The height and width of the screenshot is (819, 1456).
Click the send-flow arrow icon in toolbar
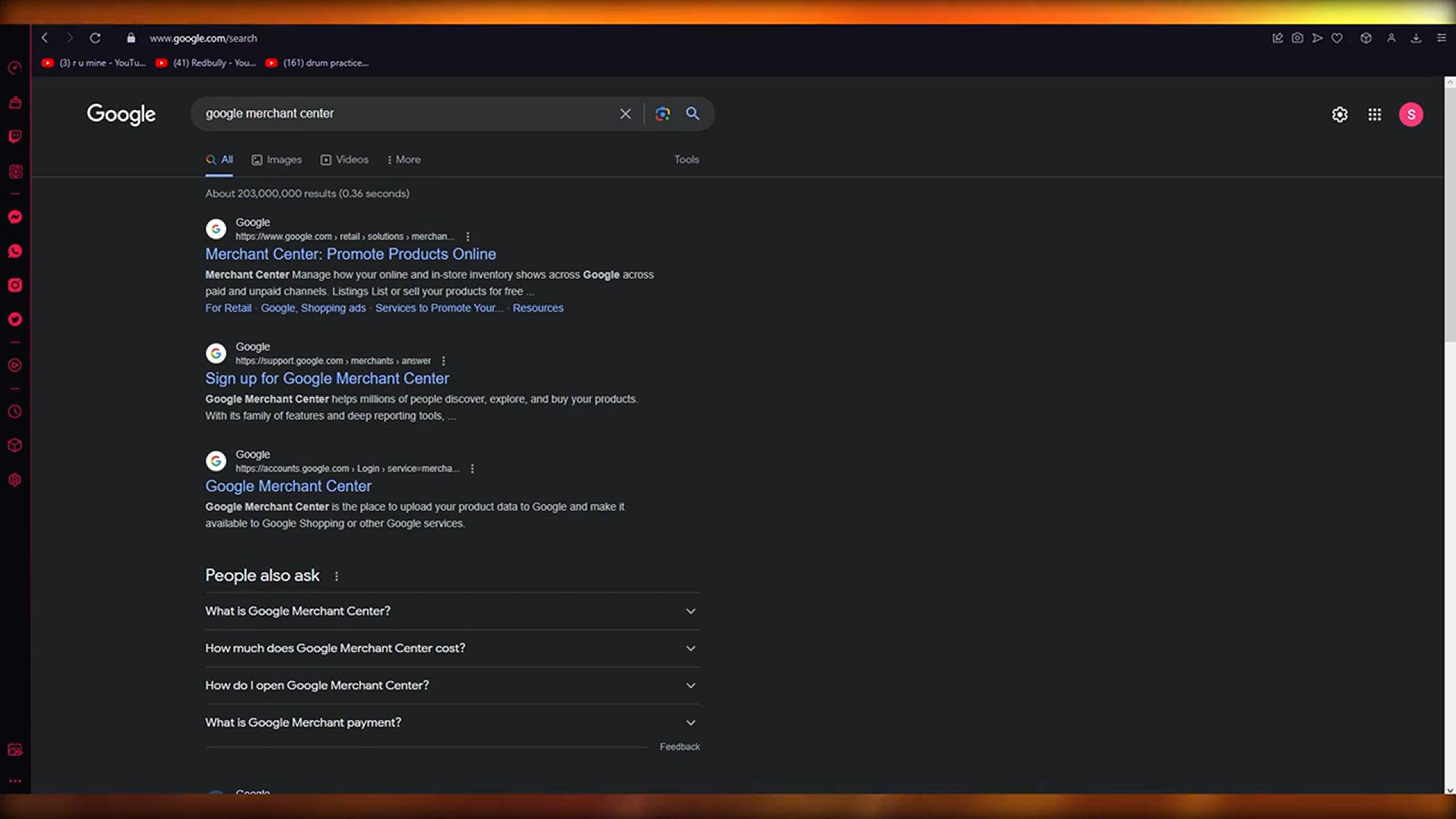1317,38
